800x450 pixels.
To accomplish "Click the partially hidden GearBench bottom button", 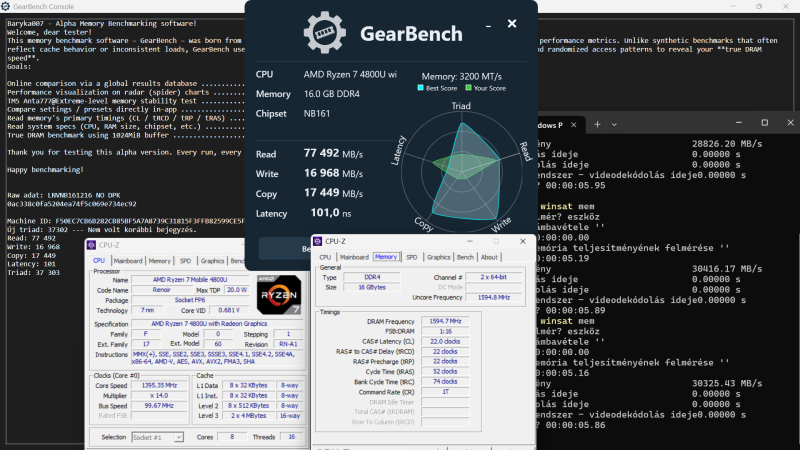I will pos(285,248).
